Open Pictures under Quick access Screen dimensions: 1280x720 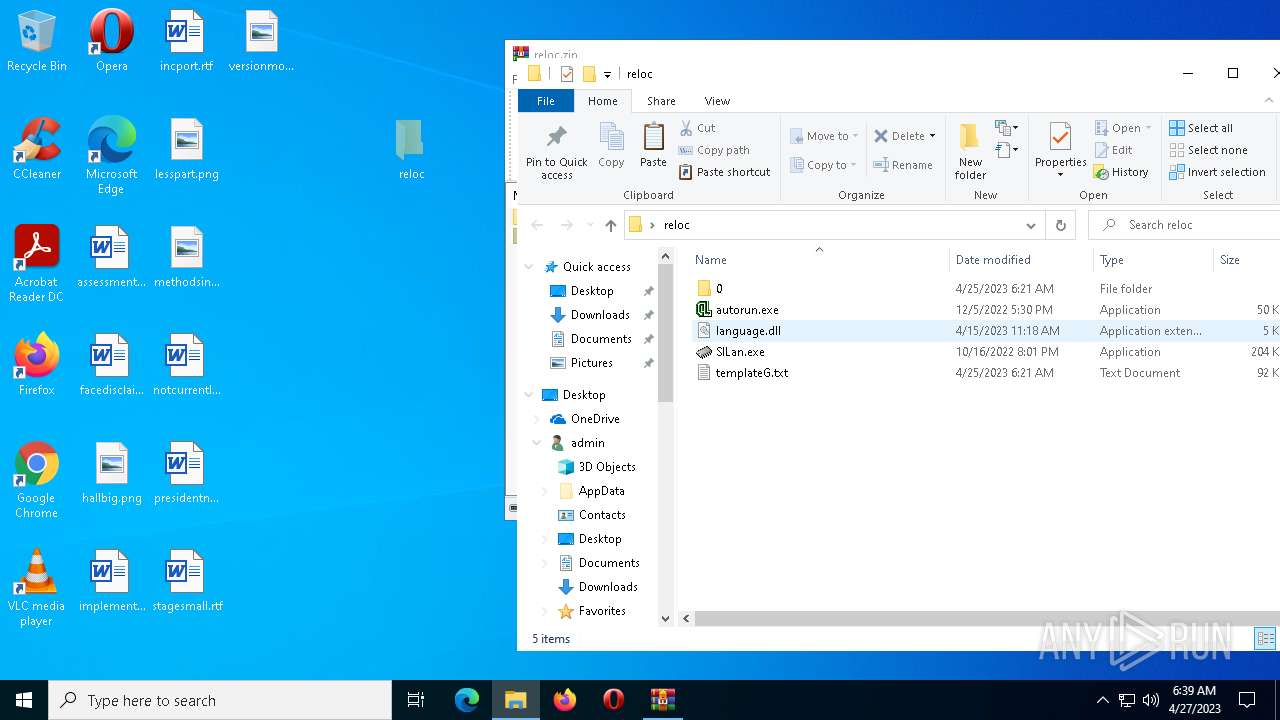pos(591,363)
